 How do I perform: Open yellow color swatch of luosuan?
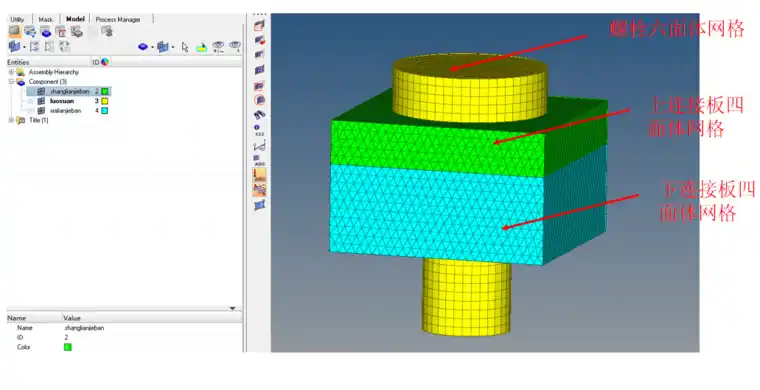105,101
